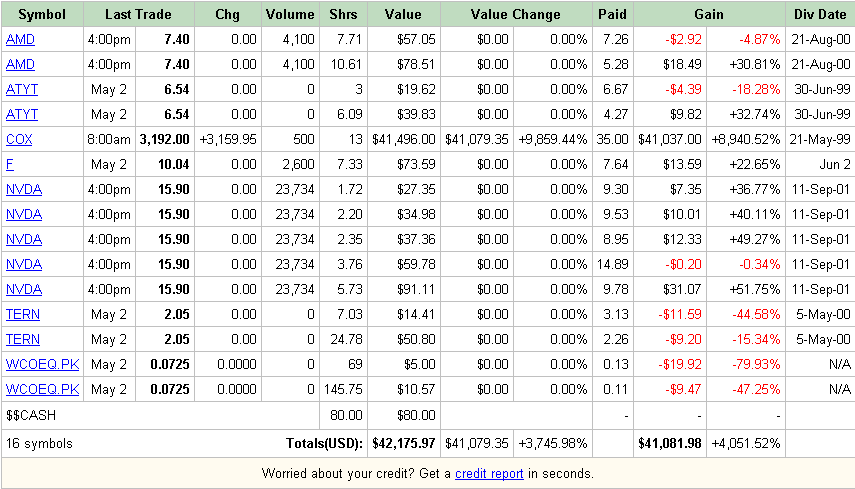Screen dimensions: 855x489
Task: Open the ATYT link with 3 shares
Action: click(22, 89)
